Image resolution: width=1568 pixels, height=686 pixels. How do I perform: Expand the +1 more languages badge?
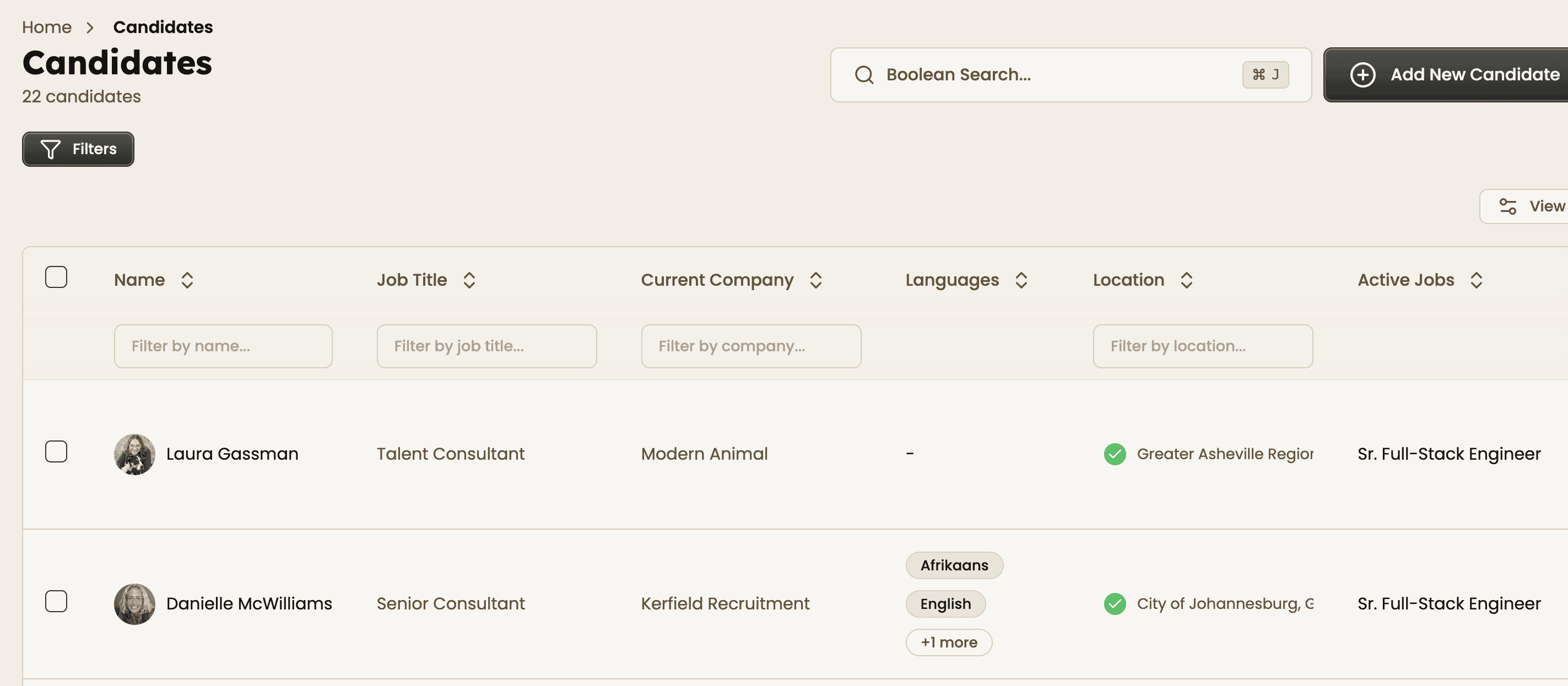tap(948, 642)
